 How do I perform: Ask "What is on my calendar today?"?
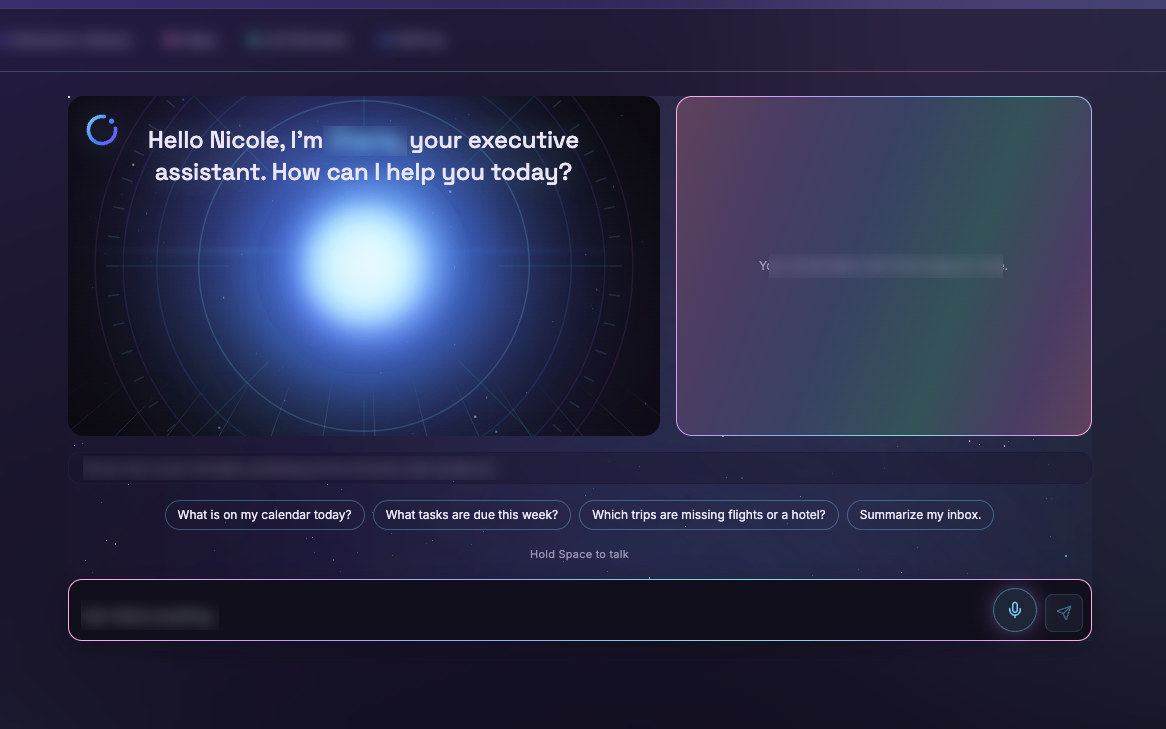[265, 515]
